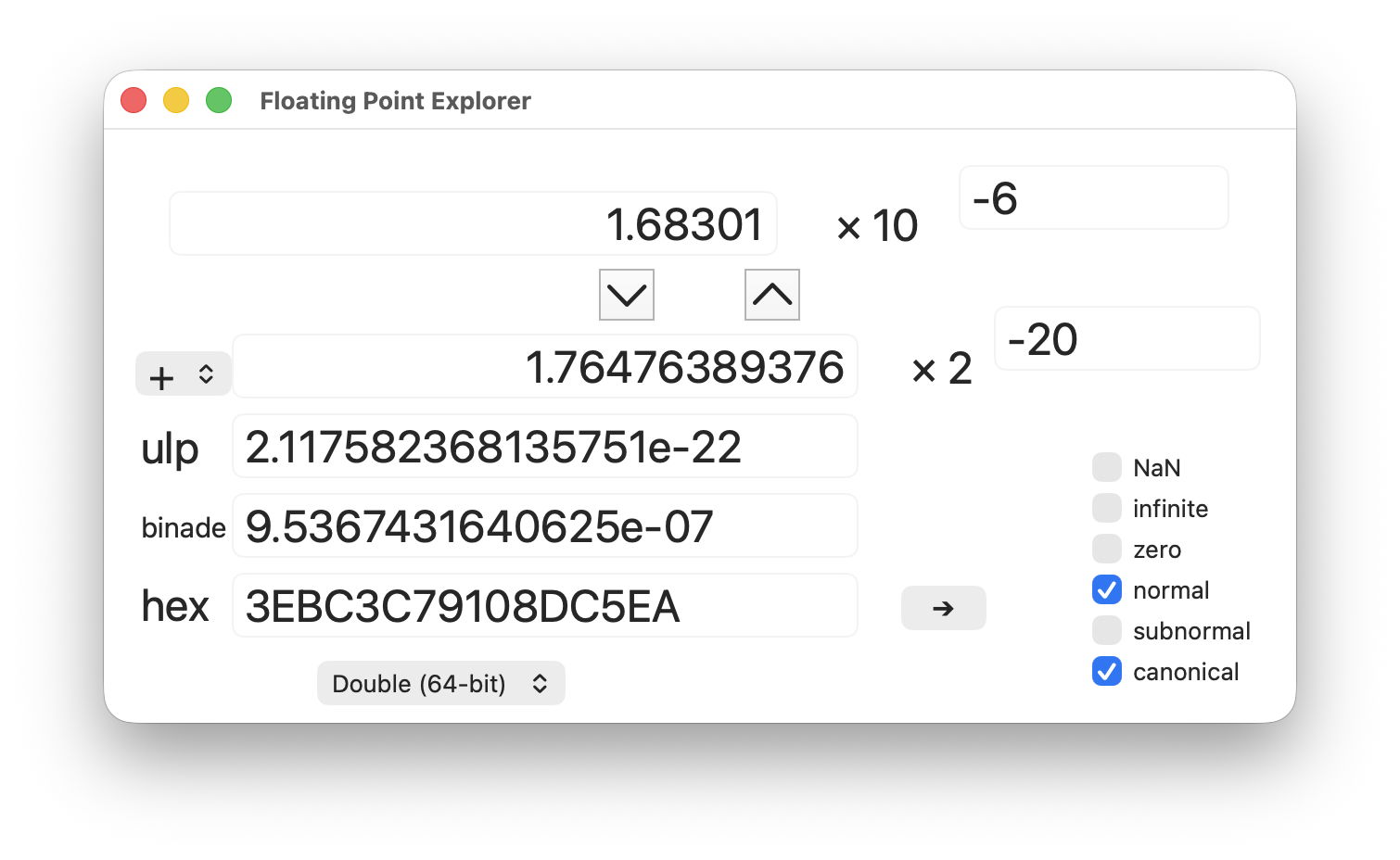Open the plus sign selector popup
The image size is (1400, 860).
point(183,374)
